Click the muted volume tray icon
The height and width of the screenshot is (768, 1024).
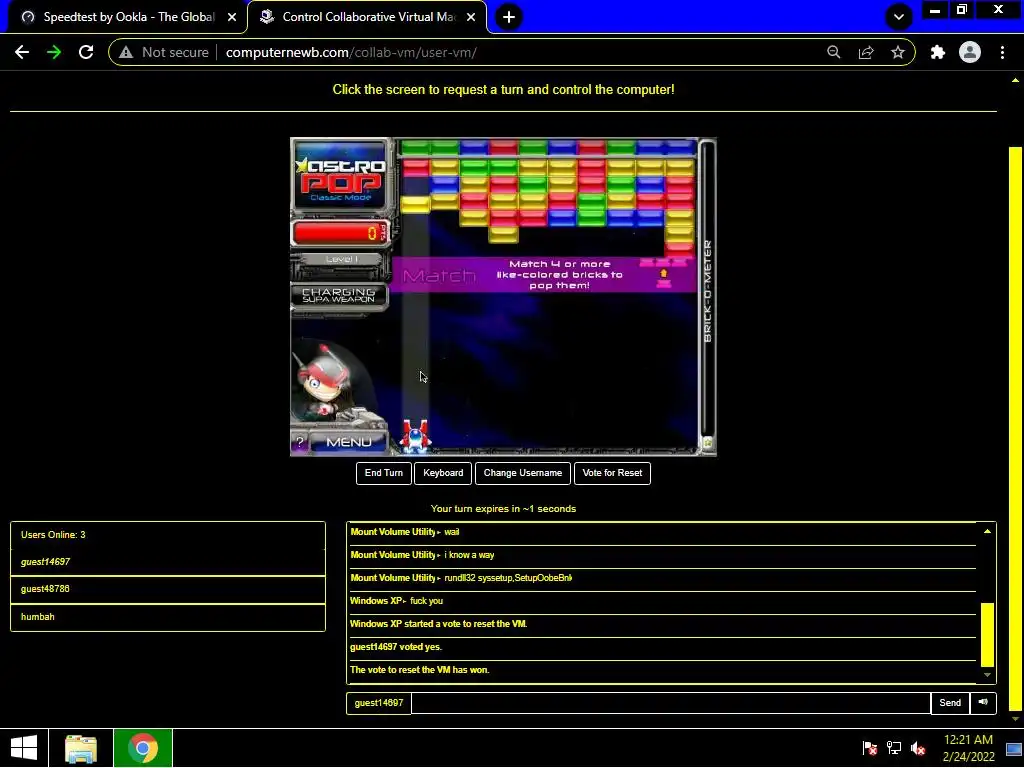point(918,748)
